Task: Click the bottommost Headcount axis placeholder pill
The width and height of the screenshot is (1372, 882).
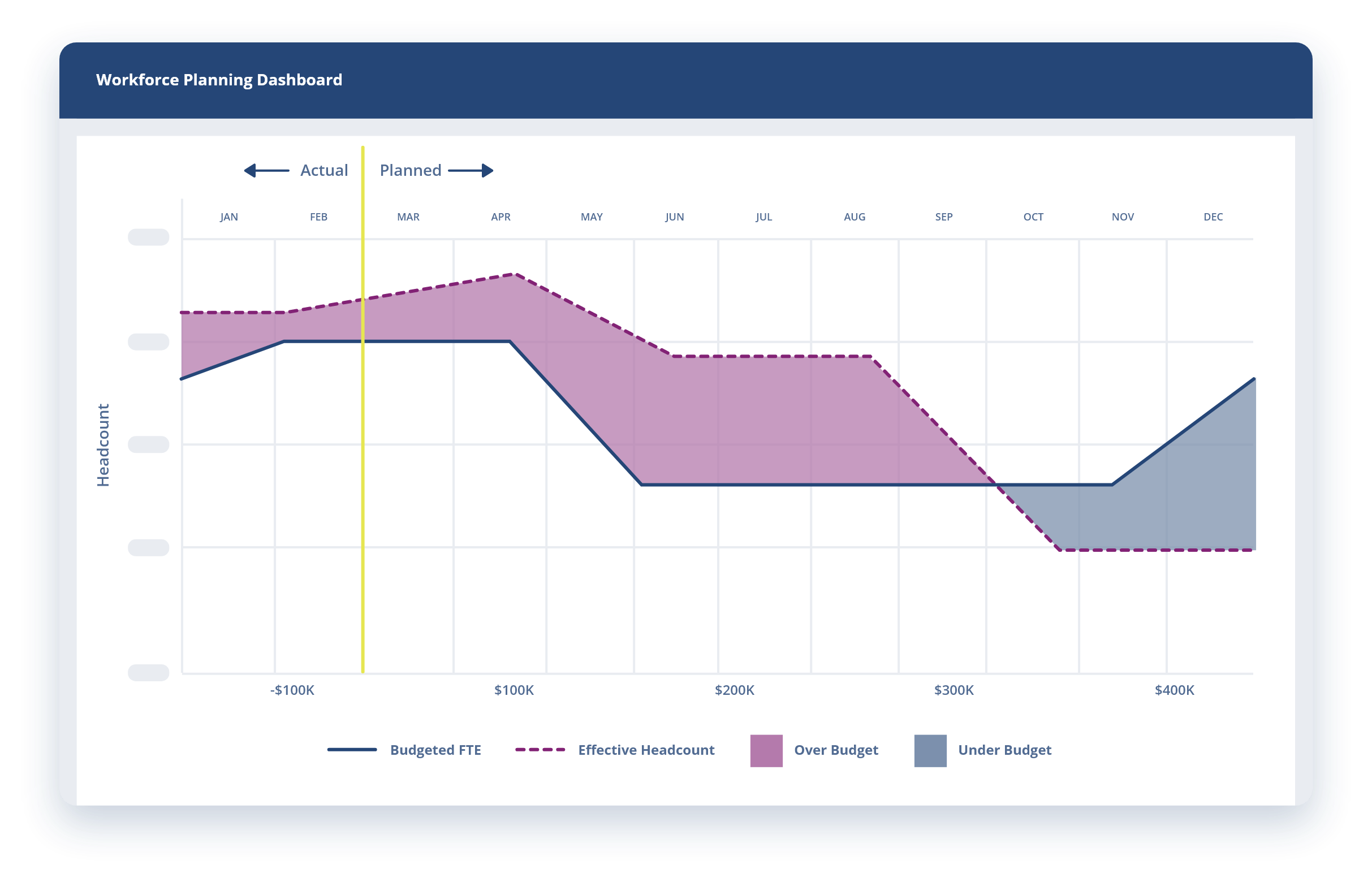Action: pos(148,673)
